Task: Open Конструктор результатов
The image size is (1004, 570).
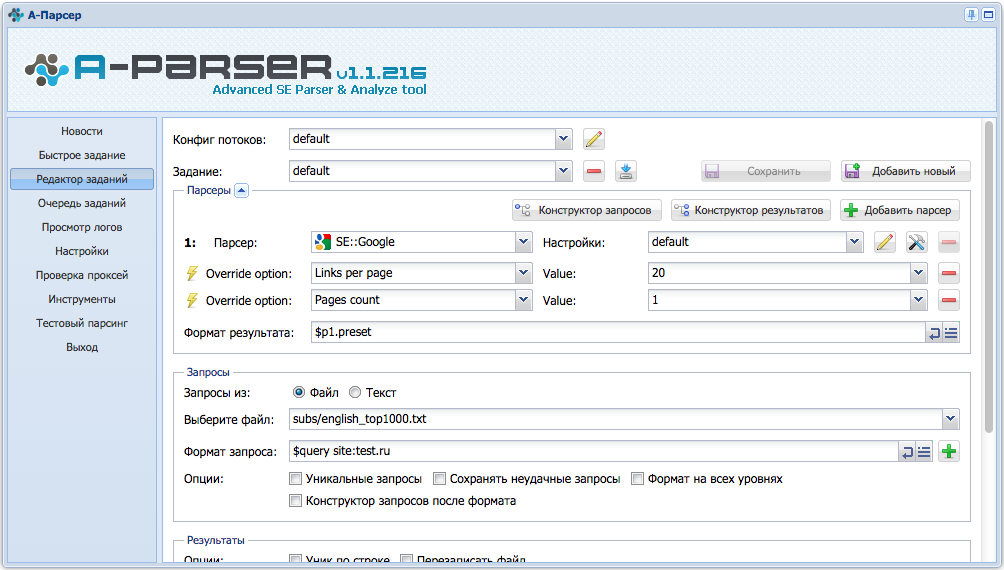Action: click(x=750, y=210)
